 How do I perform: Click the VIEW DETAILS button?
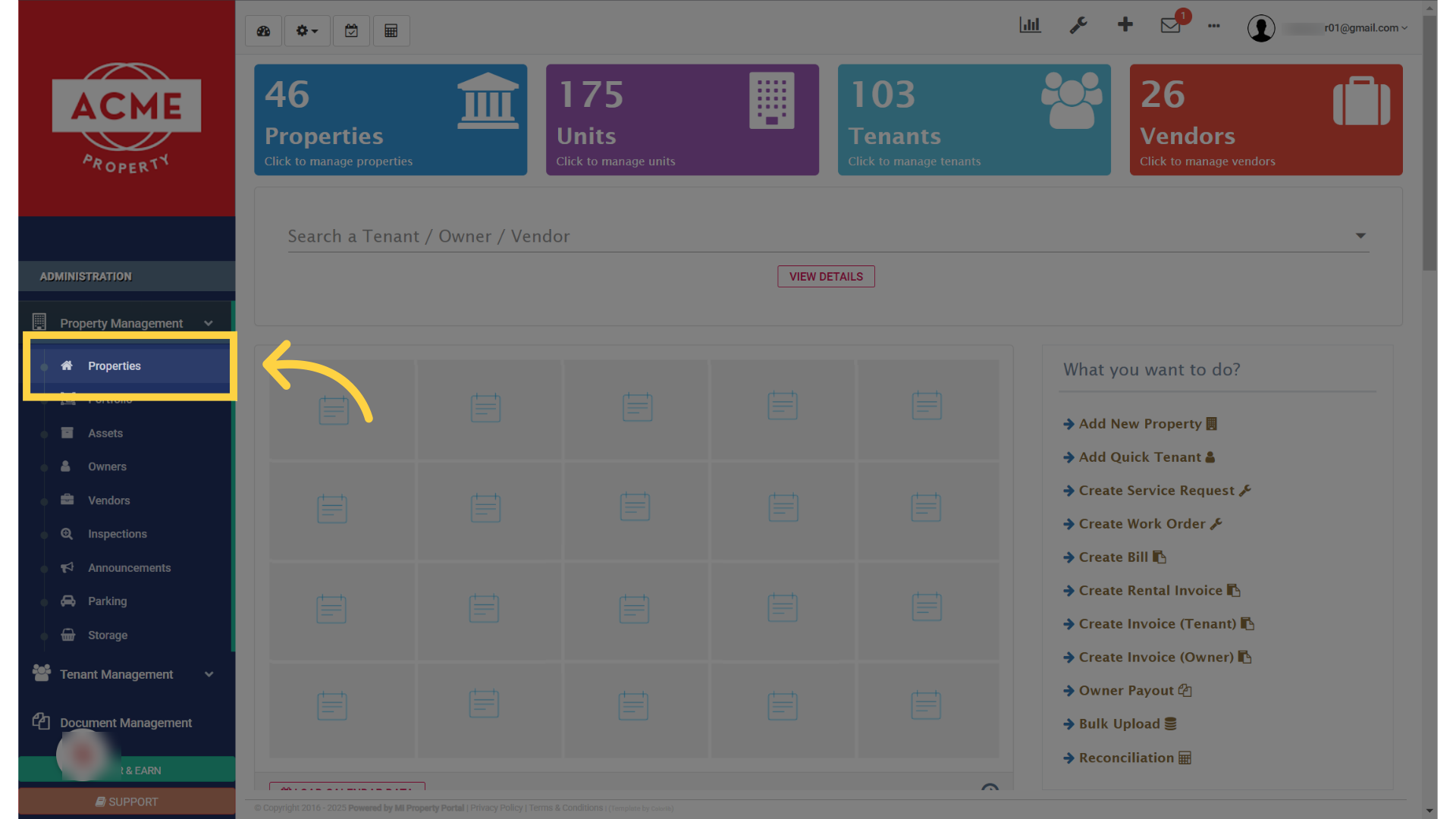(826, 276)
